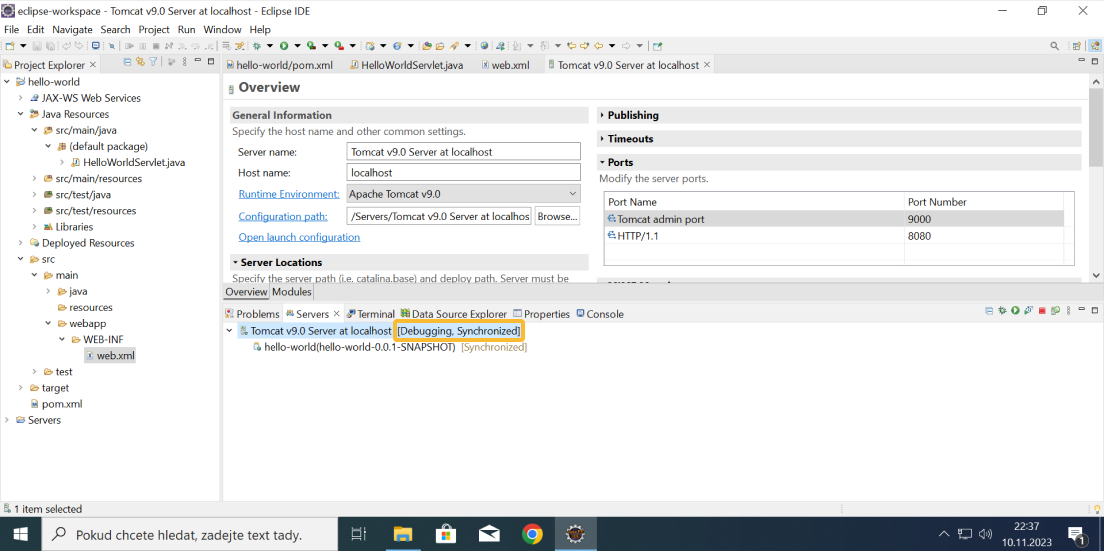Click the Pin Editor icon in toolbar

click(x=657, y=46)
